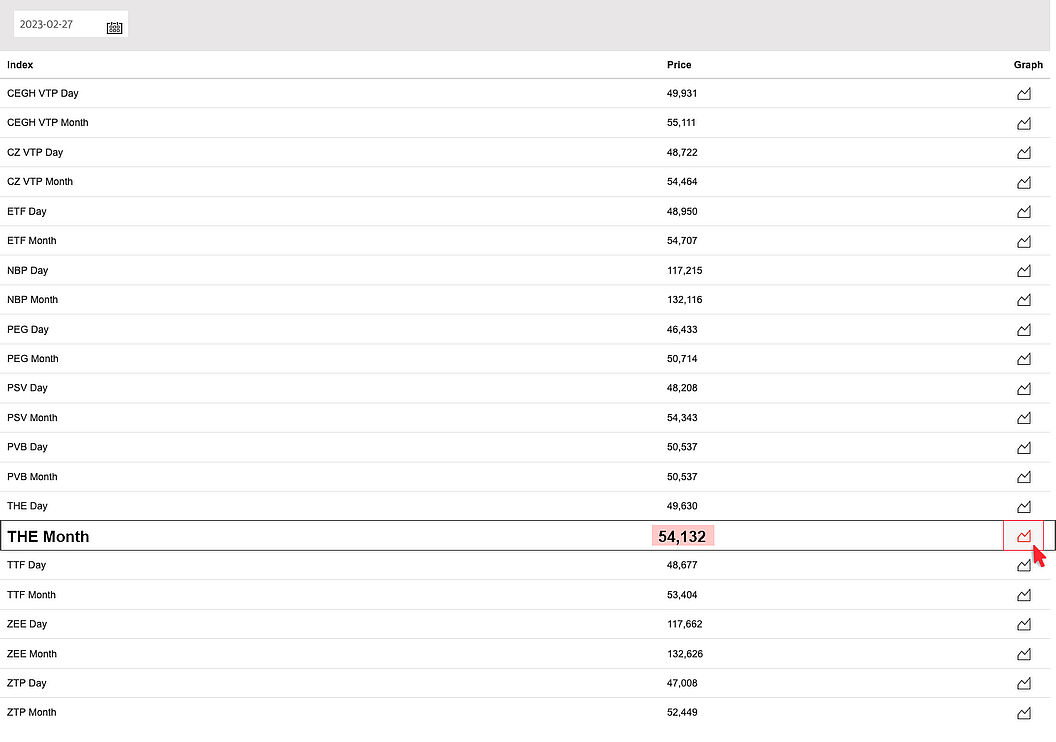Image resolution: width=1056 pixels, height=742 pixels.
Task: Open graph for PVB Day
Action: (1024, 447)
